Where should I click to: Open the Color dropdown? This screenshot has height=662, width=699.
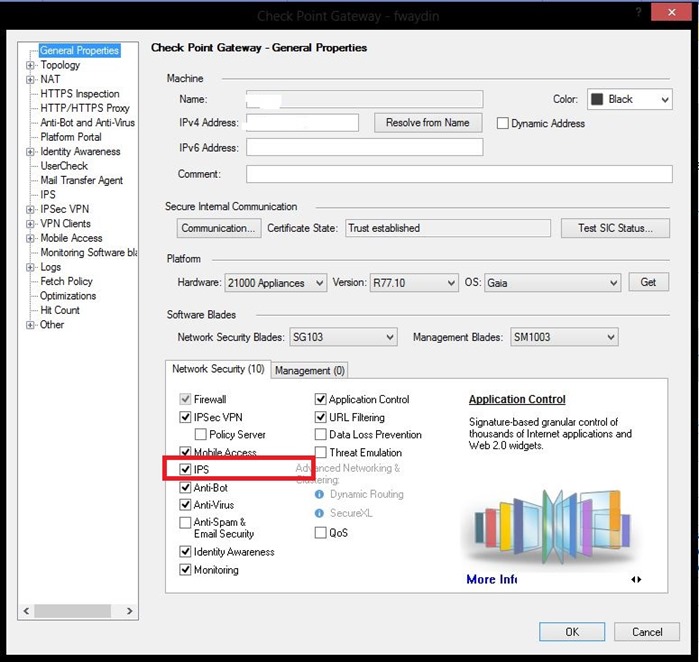(629, 99)
